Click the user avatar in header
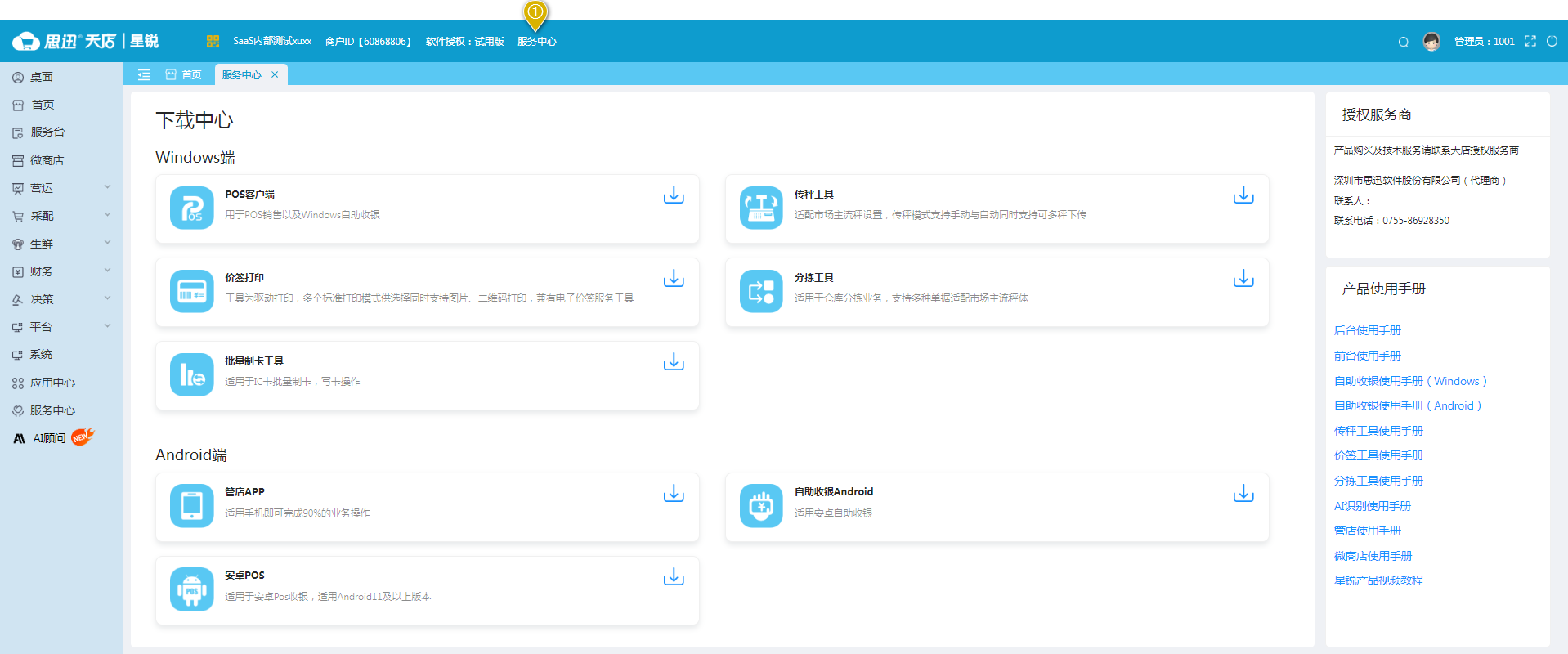This screenshot has height=654, width=1568. point(1431,41)
